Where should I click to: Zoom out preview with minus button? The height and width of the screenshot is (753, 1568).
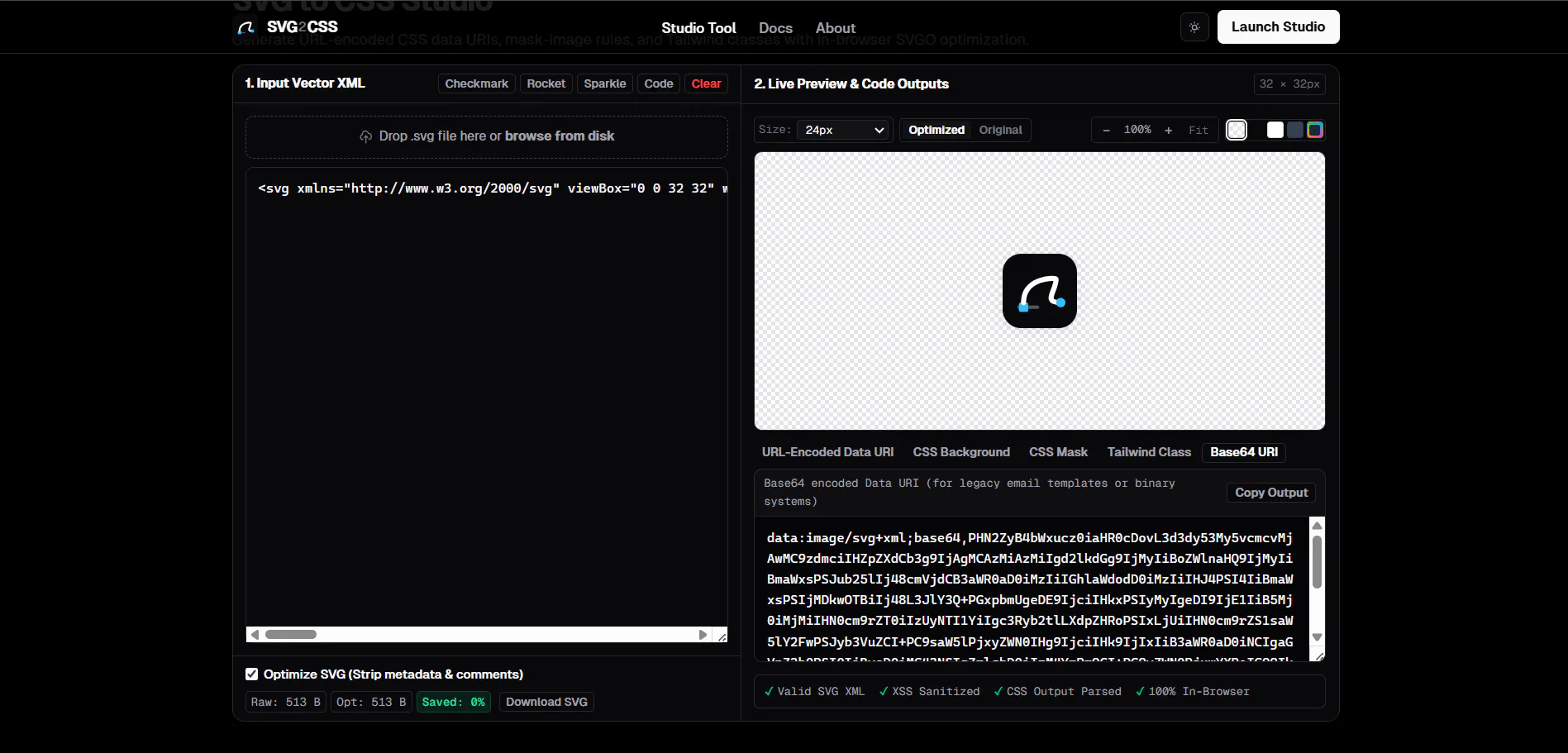click(1106, 130)
